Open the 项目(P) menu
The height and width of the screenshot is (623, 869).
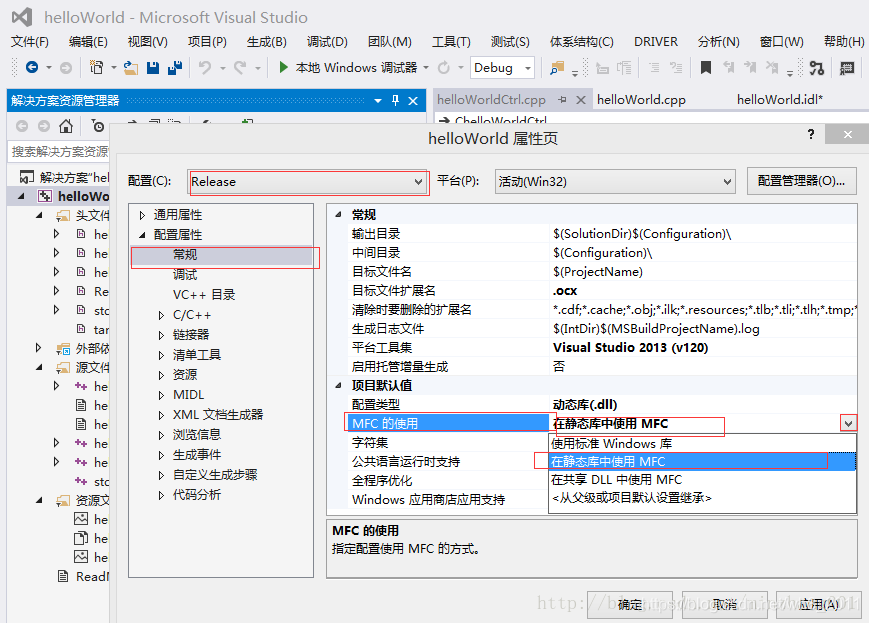(207, 42)
